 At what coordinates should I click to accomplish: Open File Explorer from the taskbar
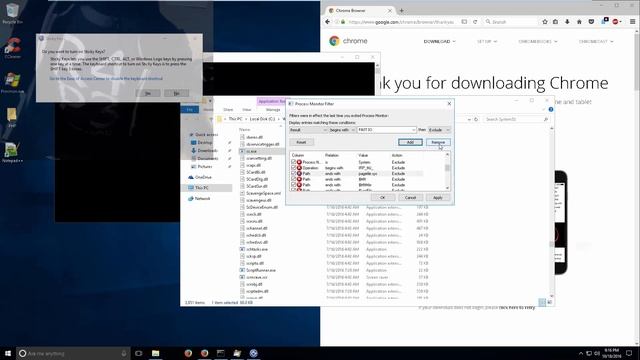(155, 353)
